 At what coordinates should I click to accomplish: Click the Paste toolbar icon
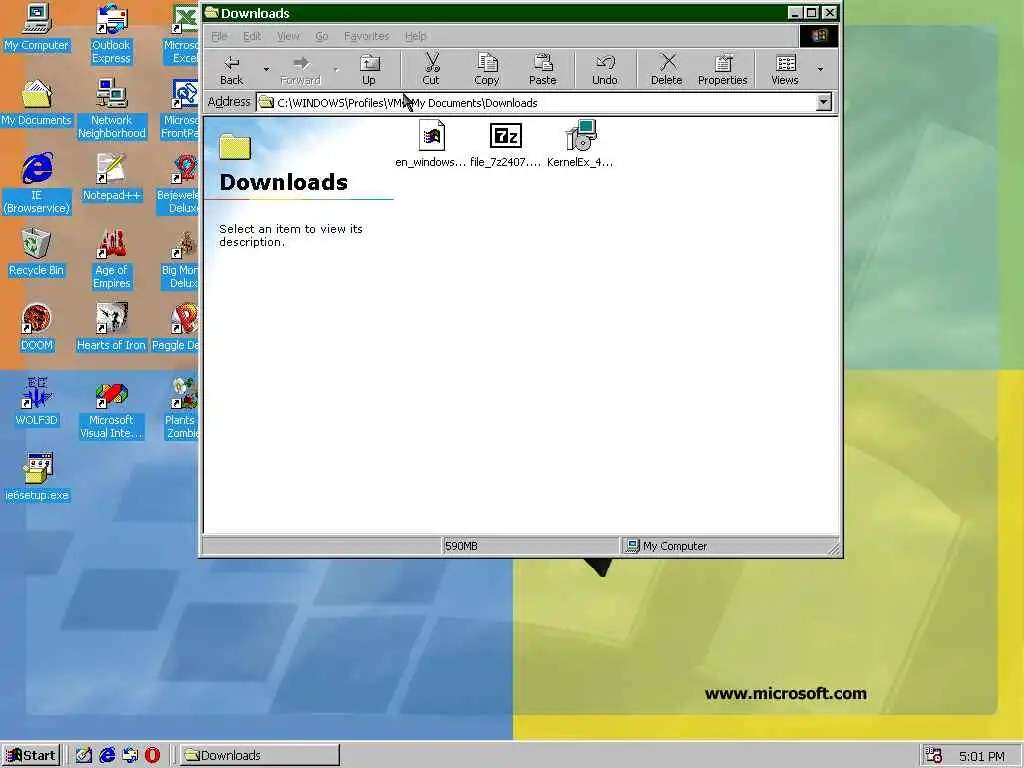coord(543,70)
